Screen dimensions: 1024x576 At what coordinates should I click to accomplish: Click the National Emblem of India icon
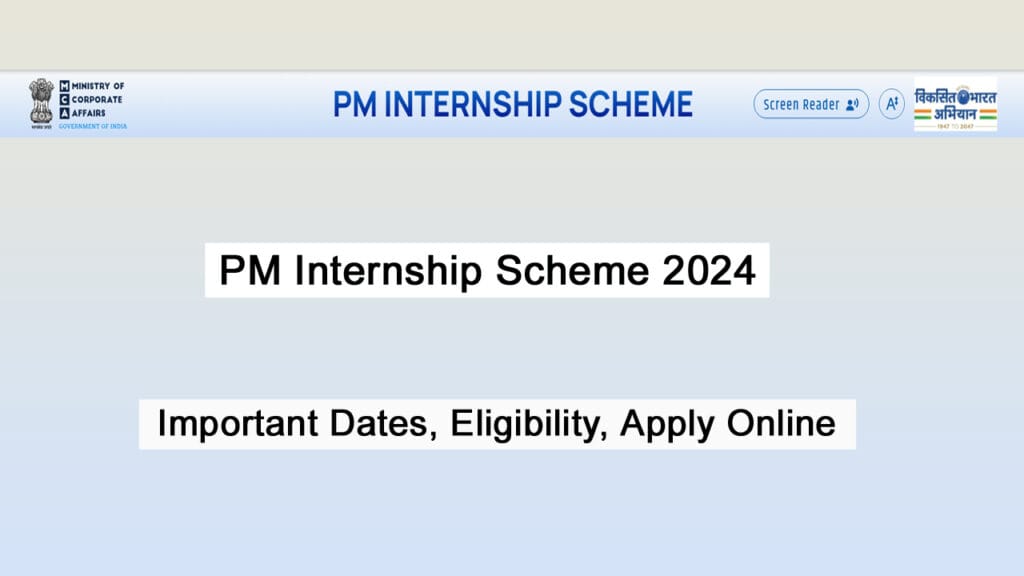[x=40, y=101]
